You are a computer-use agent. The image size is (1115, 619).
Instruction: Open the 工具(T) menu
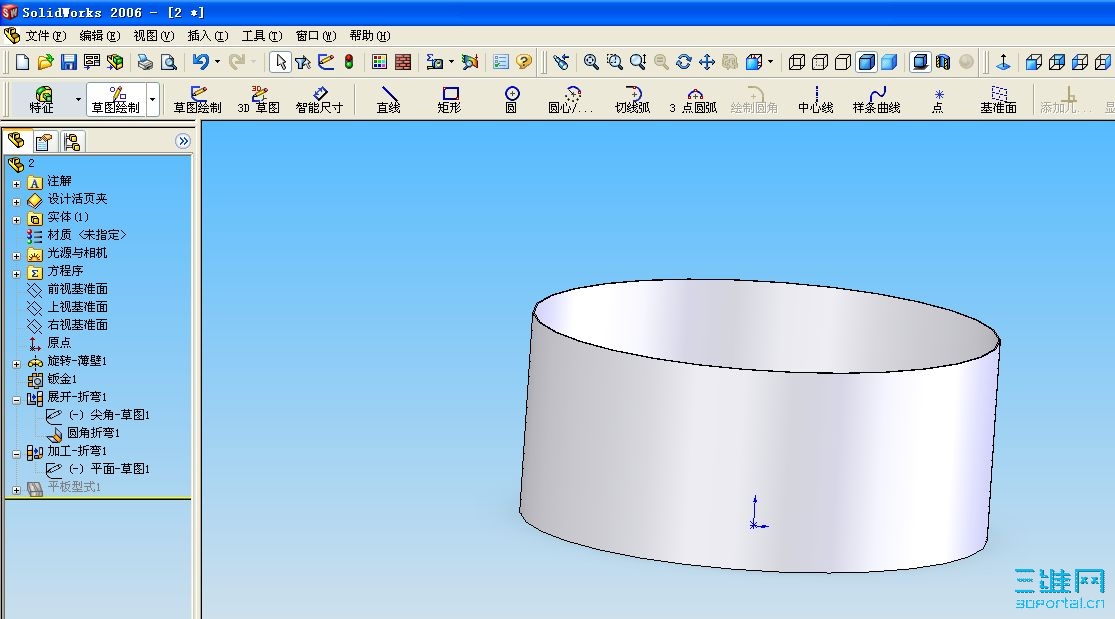[x=262, y=36]
